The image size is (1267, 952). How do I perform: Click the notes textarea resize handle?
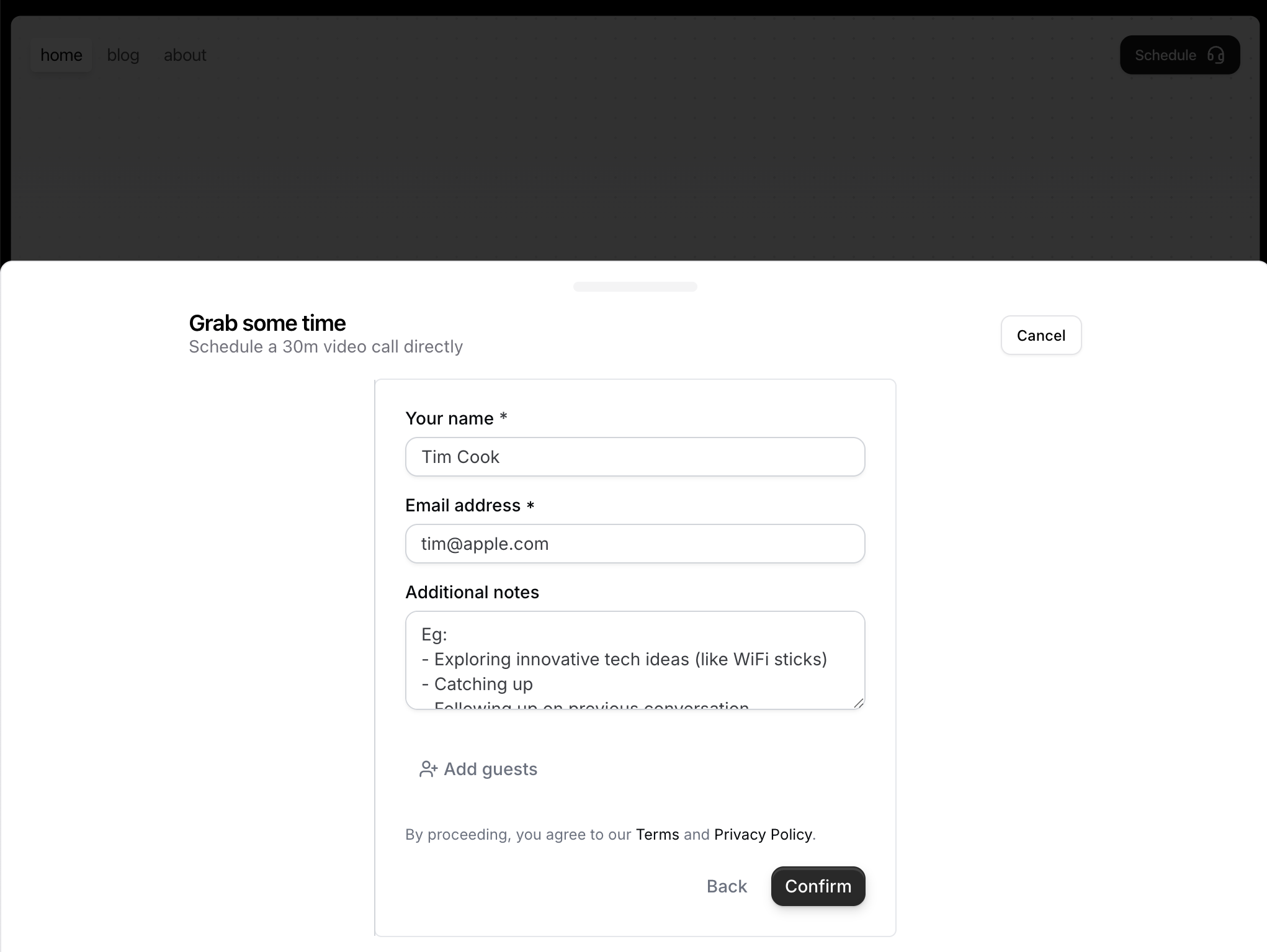pos(858,703)
